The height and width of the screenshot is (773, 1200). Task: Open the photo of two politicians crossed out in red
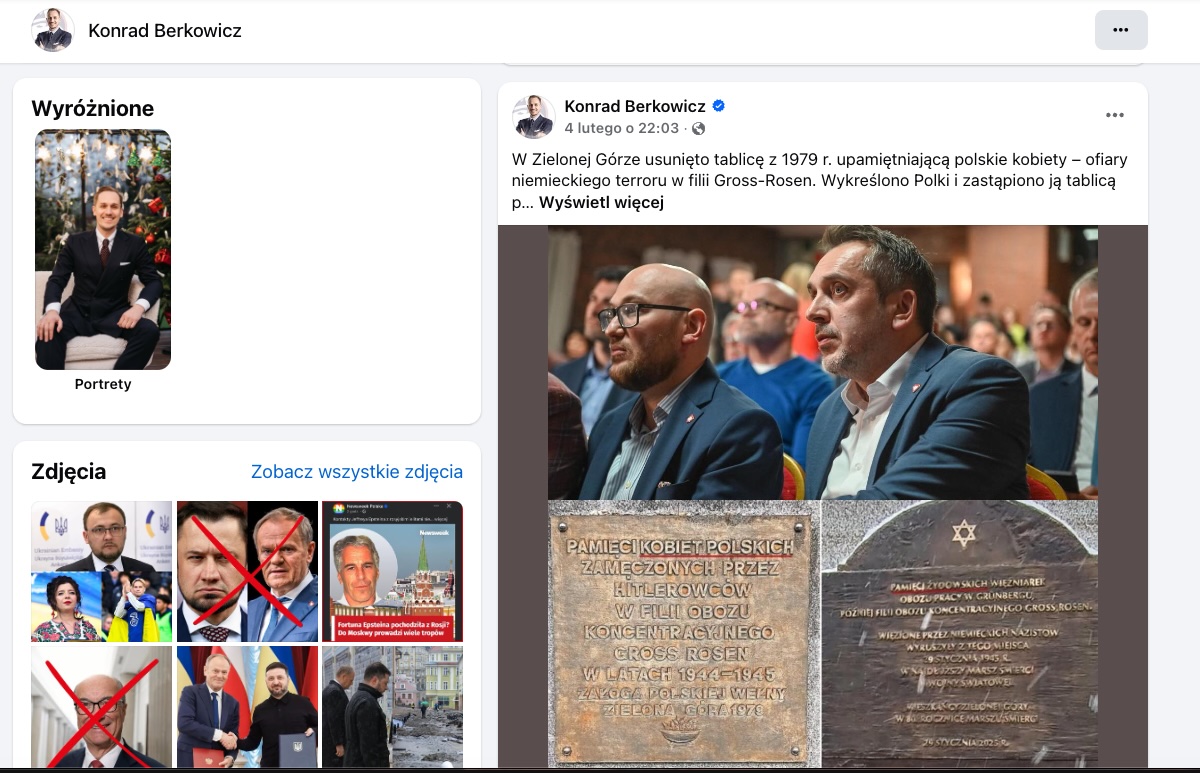(247, 571)
